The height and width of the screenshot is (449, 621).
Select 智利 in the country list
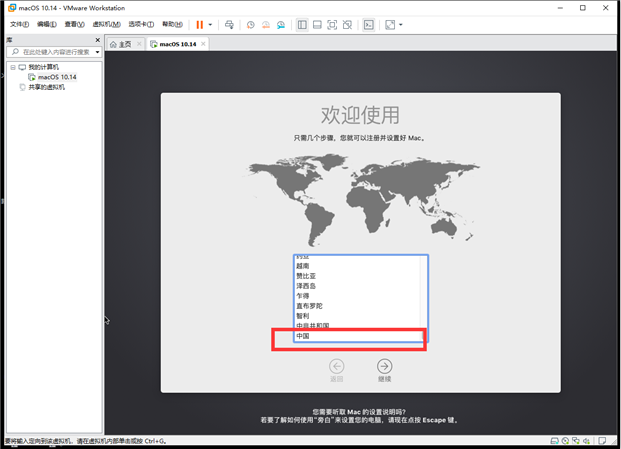coord(358,316)
